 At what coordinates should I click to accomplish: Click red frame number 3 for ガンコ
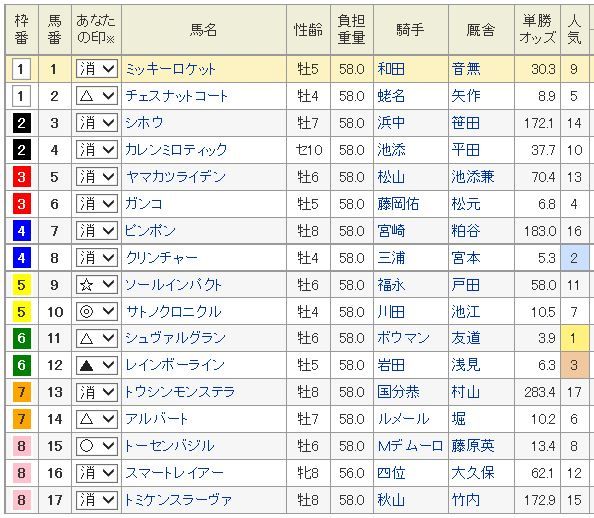click(x=22, y=204)
